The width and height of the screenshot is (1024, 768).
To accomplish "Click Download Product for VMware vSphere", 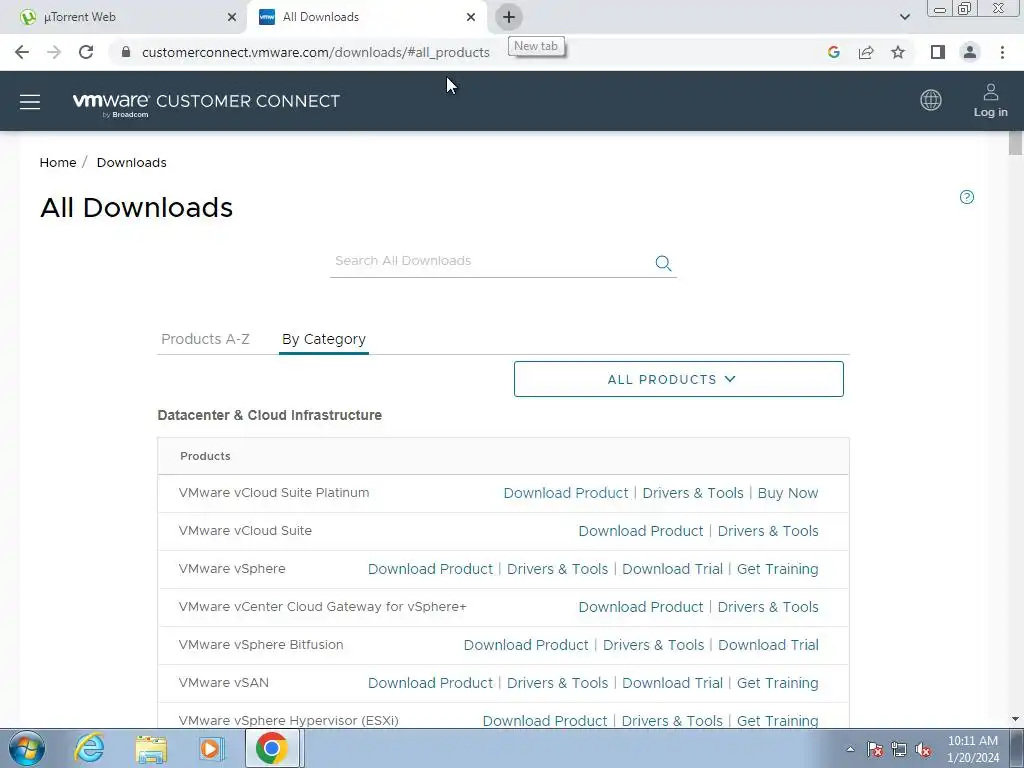I will point(430,569).
